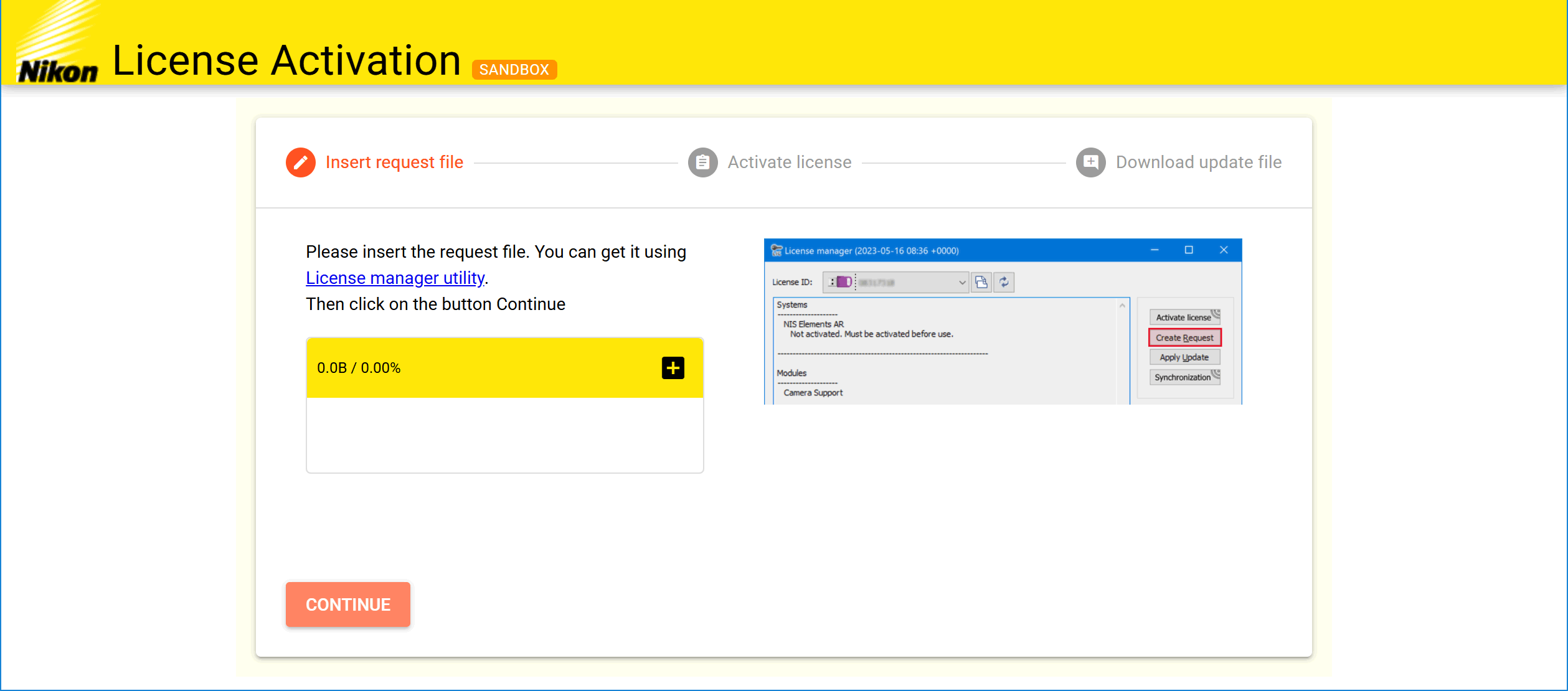
Task: Click the empty file drop area
Action: coord(505,435)
